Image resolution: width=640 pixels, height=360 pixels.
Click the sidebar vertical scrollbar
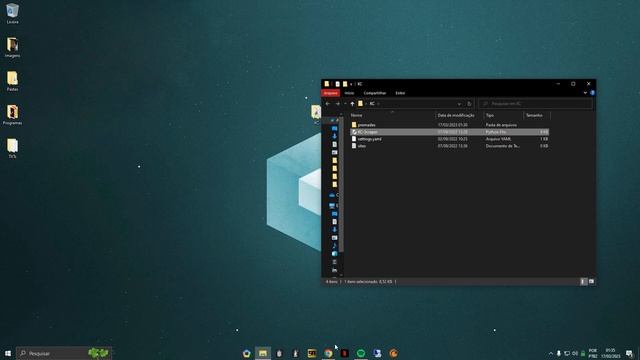341,184
